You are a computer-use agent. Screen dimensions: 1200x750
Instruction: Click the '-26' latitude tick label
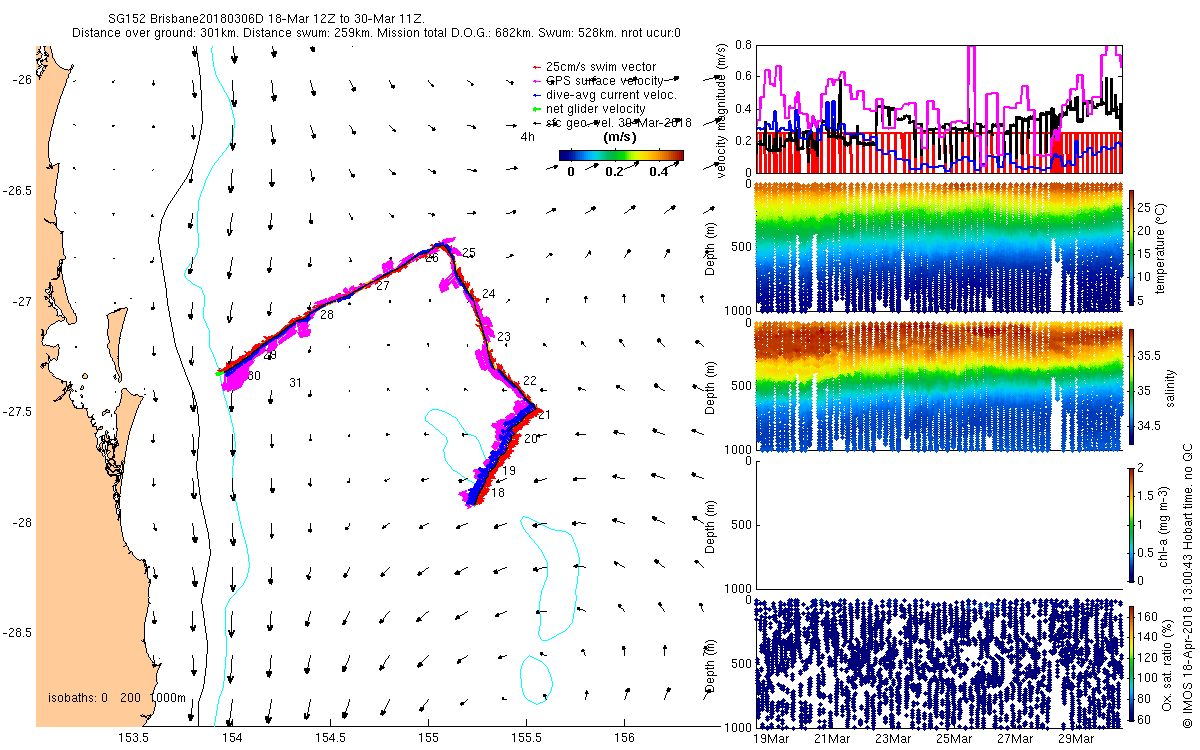click(20, 80)
